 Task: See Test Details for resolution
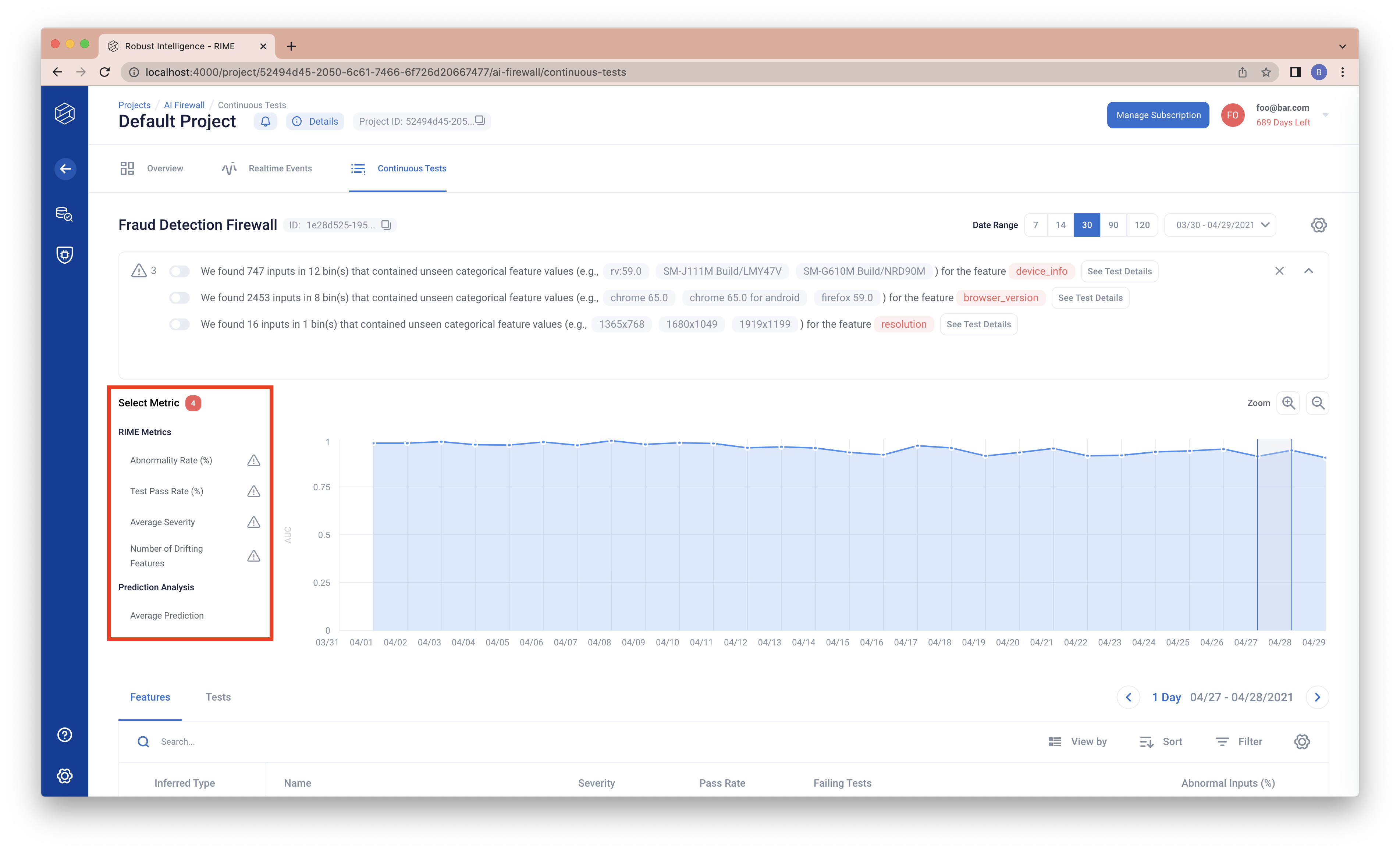[x=978, y=324]
